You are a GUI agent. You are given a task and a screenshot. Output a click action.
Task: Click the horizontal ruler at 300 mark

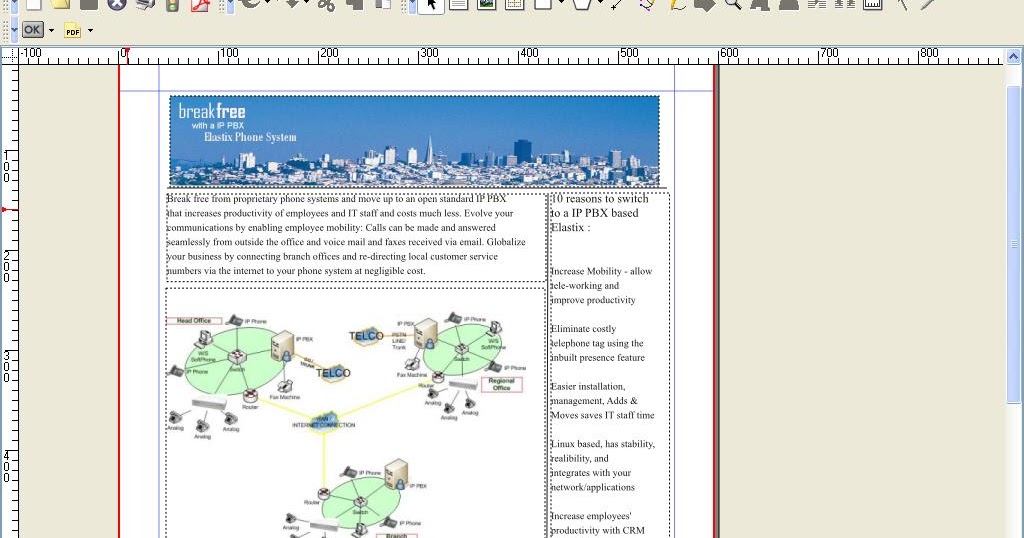click(428, 55)
